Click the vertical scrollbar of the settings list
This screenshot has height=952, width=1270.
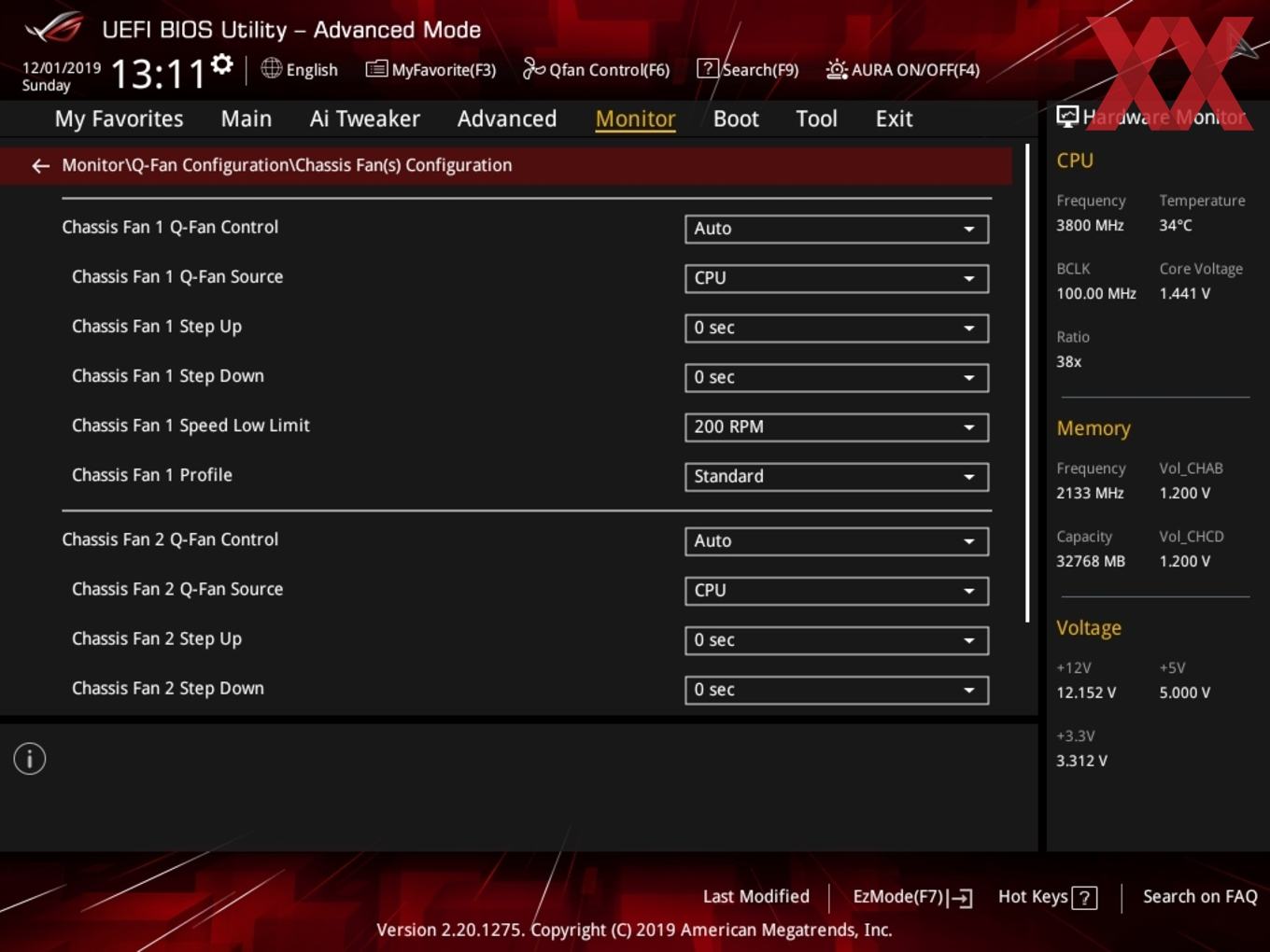(x=1027, y=383)
